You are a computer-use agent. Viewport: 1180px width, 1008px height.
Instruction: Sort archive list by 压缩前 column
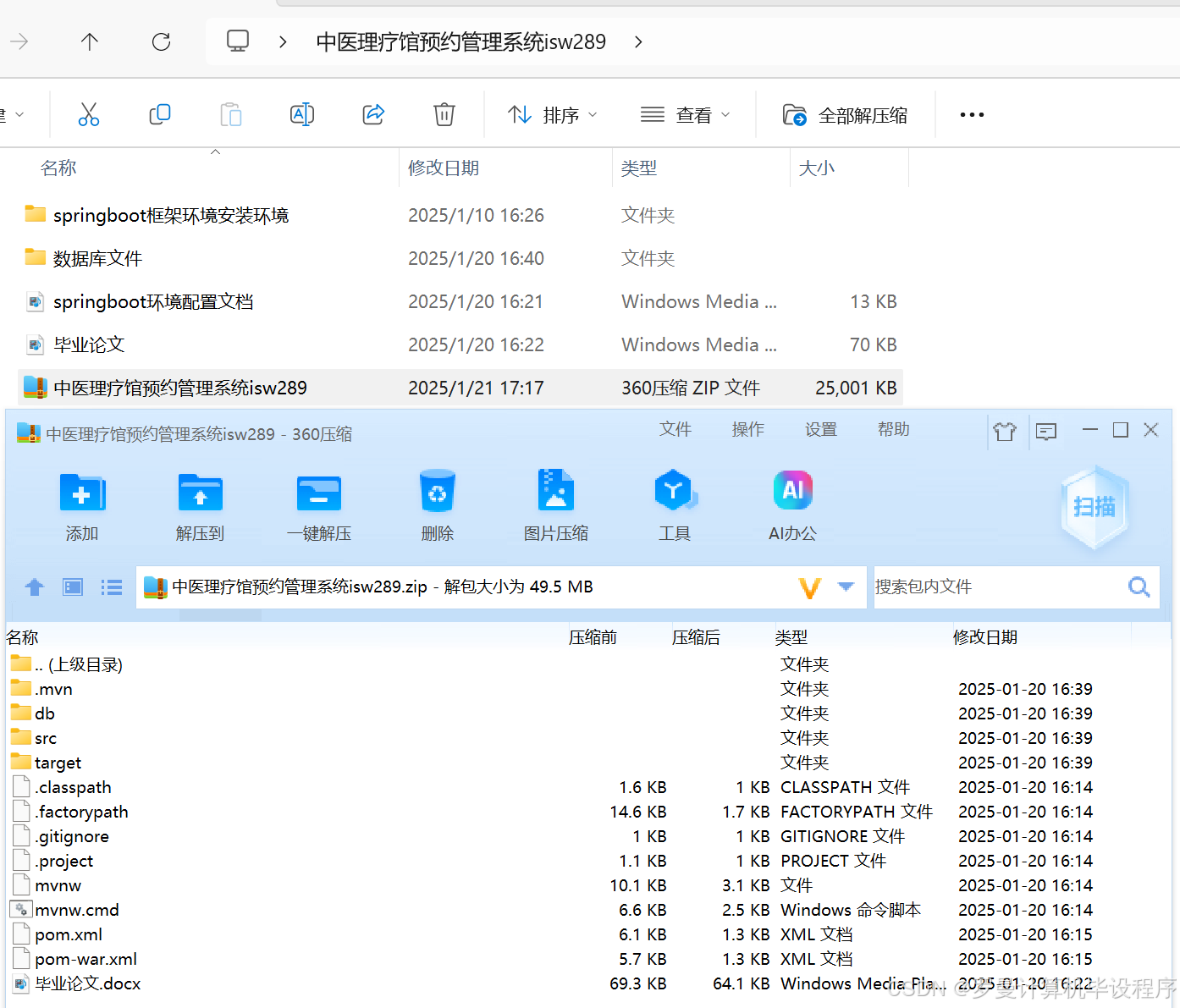point(593,637)
